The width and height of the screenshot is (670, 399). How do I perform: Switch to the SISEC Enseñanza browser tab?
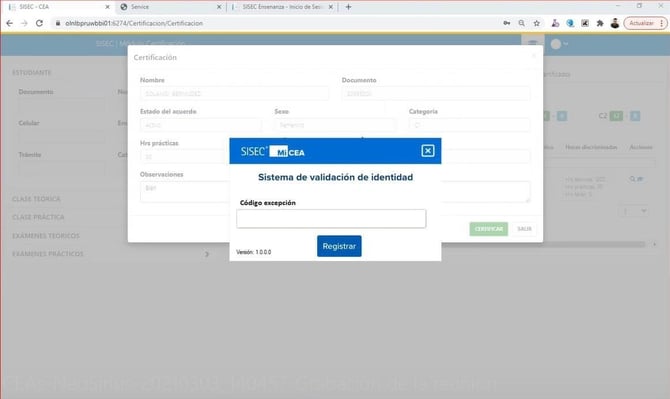282,7
